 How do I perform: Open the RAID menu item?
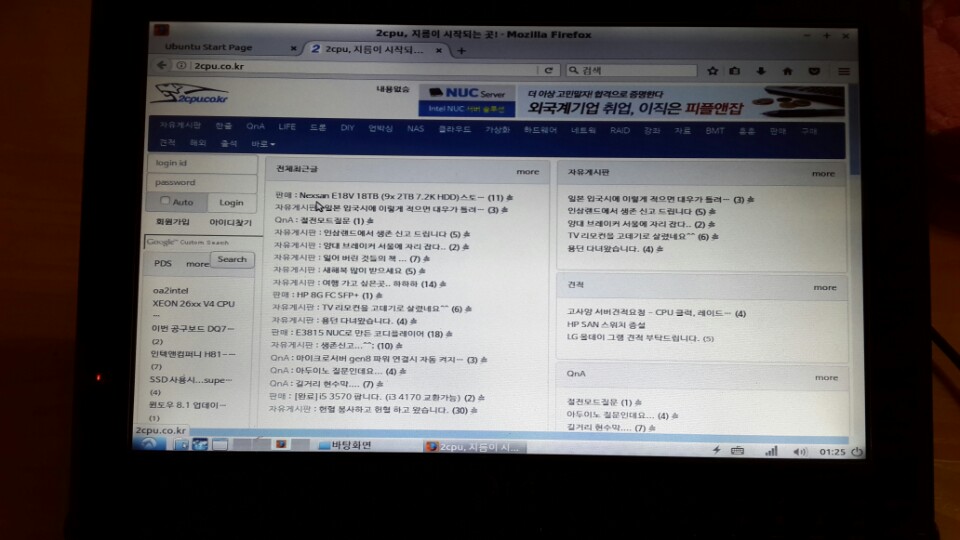[x=620, y=130]
